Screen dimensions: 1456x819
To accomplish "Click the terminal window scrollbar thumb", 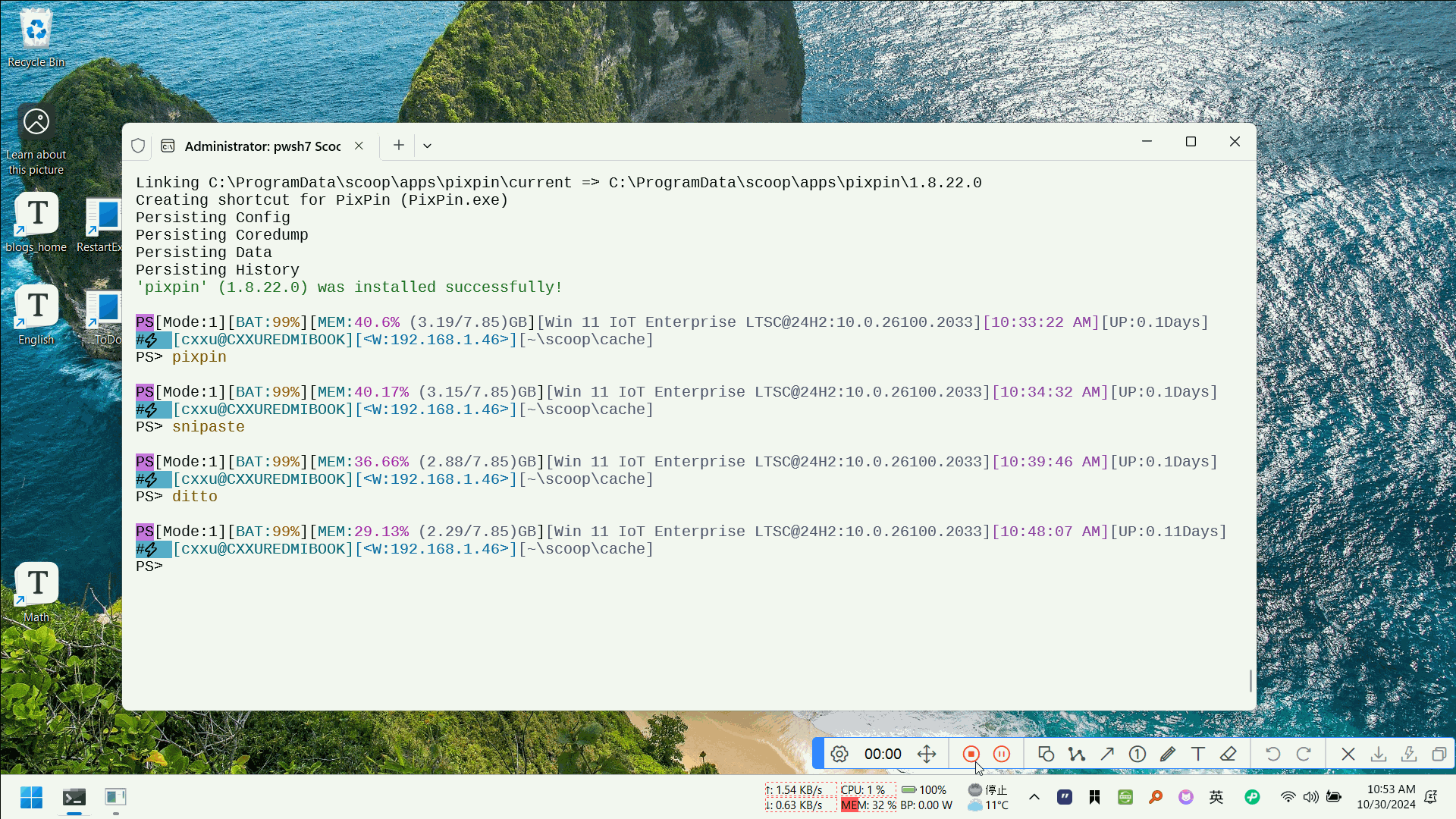I will [x=1250, y=680].
